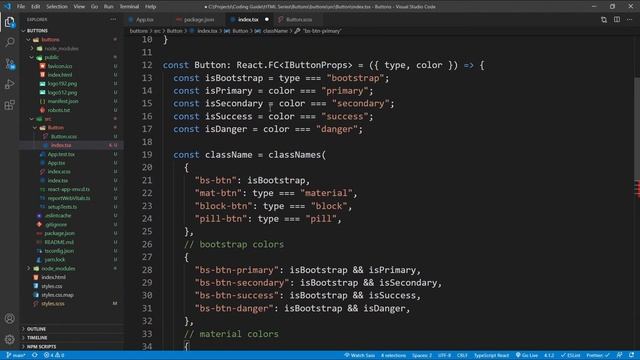Open the Manage gear icon
This screenshot has width=640, height=360.
(9, 339)
